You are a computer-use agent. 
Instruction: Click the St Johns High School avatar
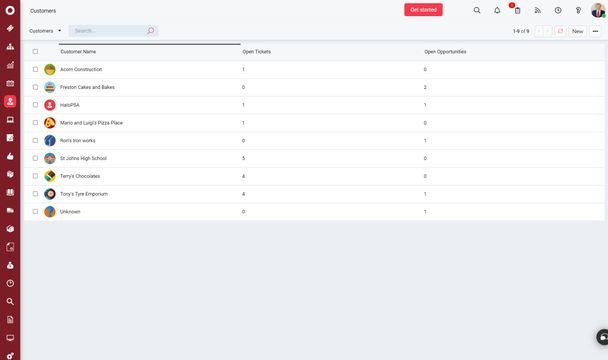tap(50, 158)
